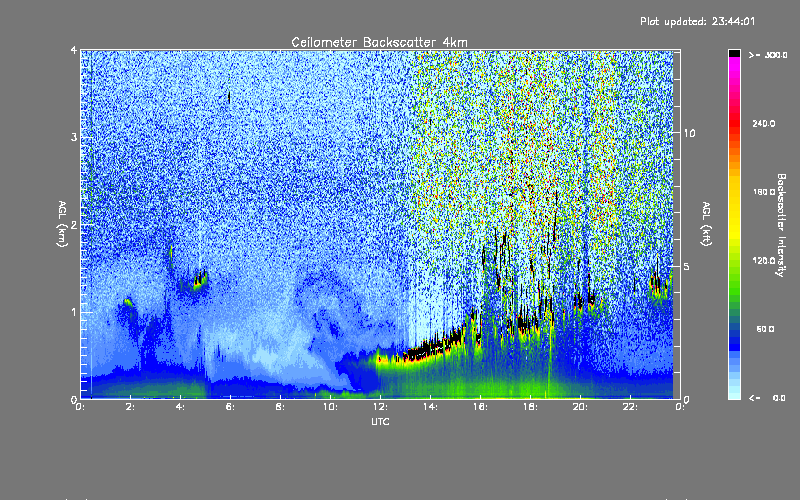Click the 'Backscatter Intensity' colorbar label
800x500 pixels.
click(781, 225)
